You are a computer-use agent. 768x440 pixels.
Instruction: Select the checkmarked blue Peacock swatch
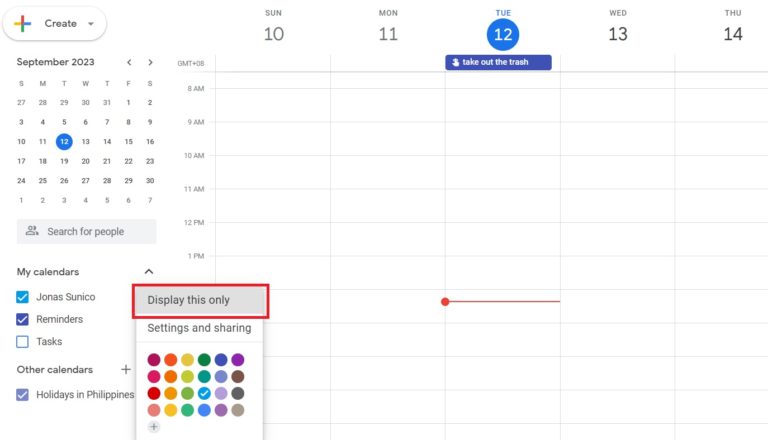click(x=204, y=393)
